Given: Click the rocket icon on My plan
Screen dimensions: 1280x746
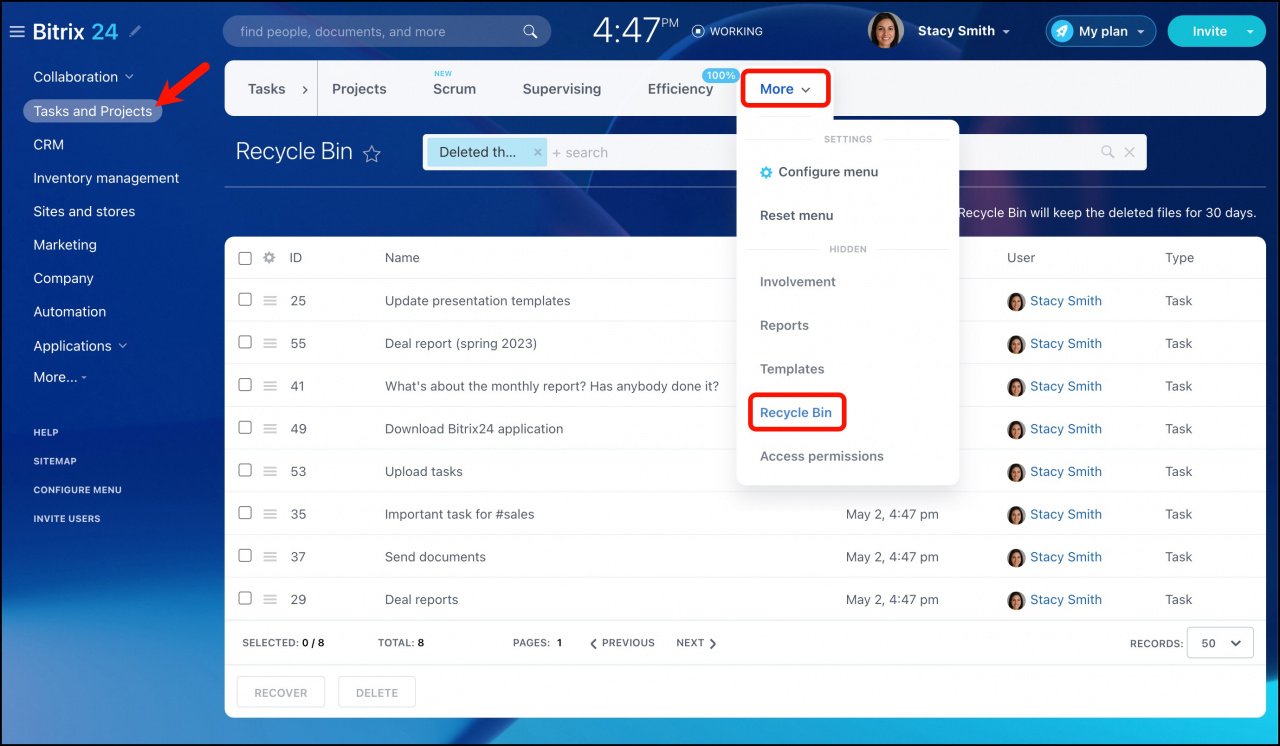Looking at the screenshot, I should tap(1061, 31).
